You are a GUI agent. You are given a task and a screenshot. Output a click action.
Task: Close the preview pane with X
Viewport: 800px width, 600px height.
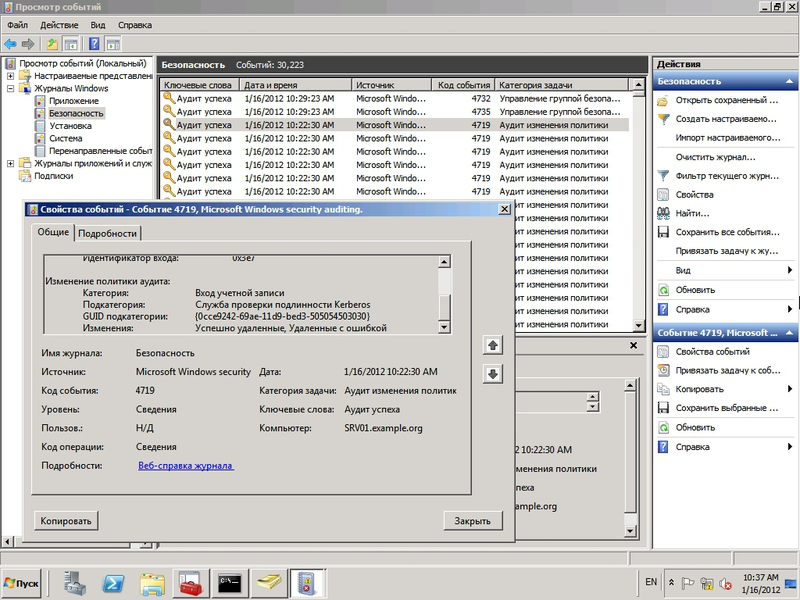[x=633, y=345]
